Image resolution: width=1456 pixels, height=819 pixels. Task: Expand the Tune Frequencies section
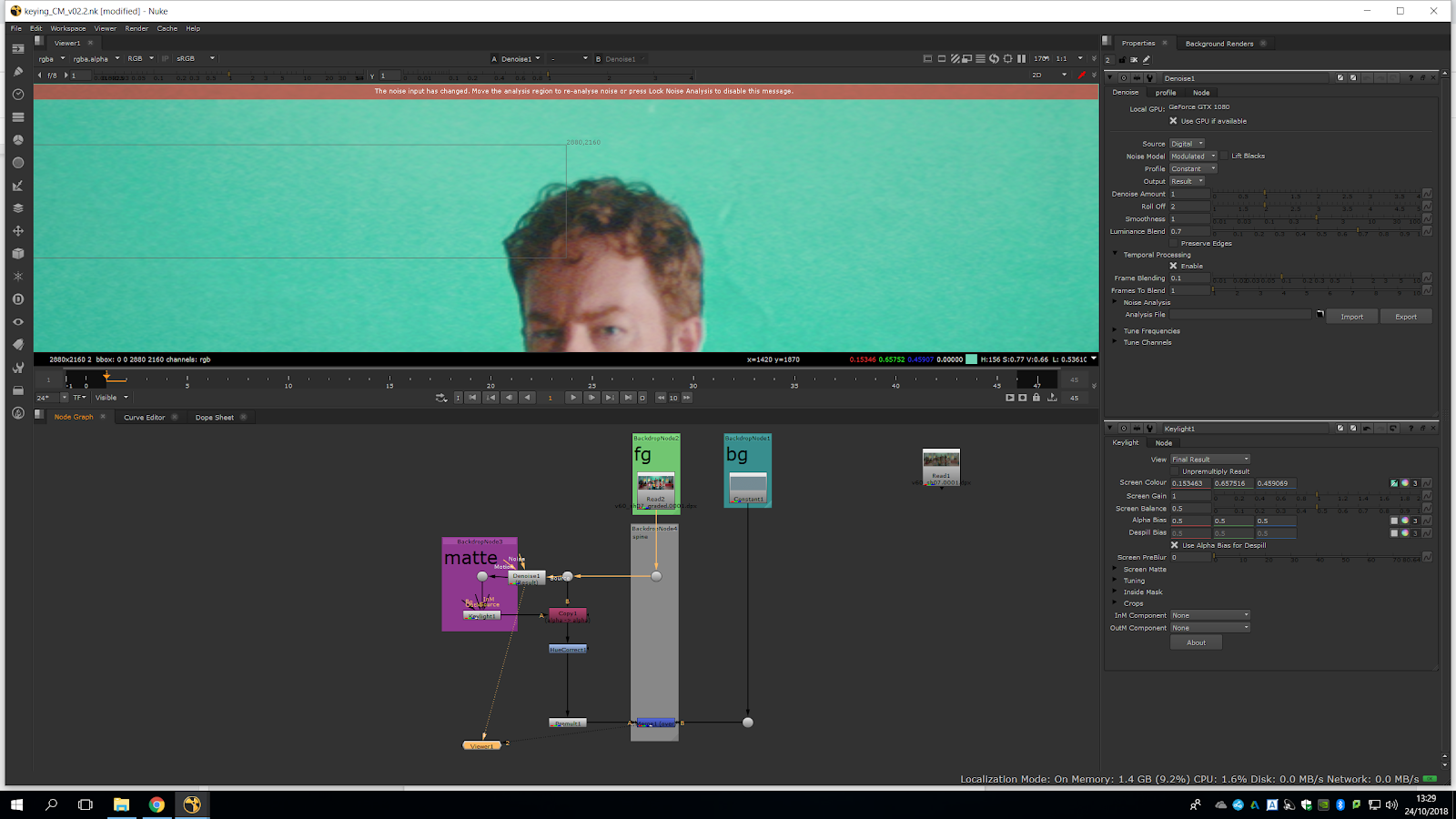click(x=1115, y=331)
